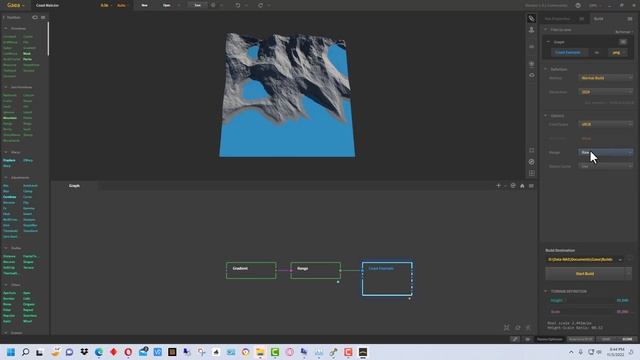Click the refresh icon at graph bottom right

[518, 328]
